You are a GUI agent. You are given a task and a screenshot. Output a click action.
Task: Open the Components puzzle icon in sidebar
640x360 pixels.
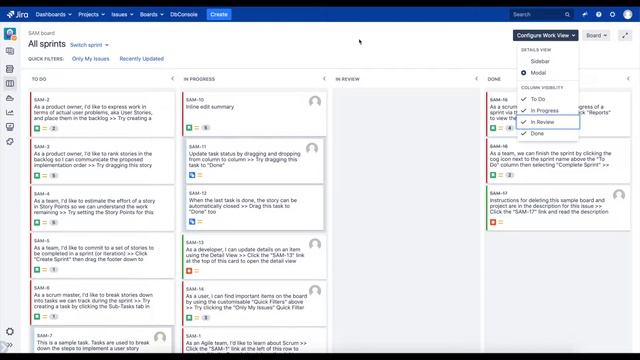pyautogui.click(x=10, y=142)
